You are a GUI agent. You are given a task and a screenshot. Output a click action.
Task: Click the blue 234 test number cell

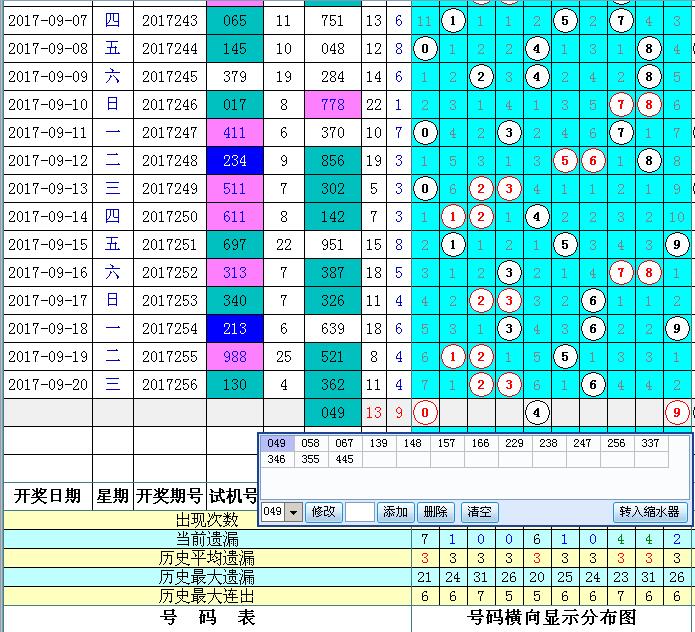235,160
